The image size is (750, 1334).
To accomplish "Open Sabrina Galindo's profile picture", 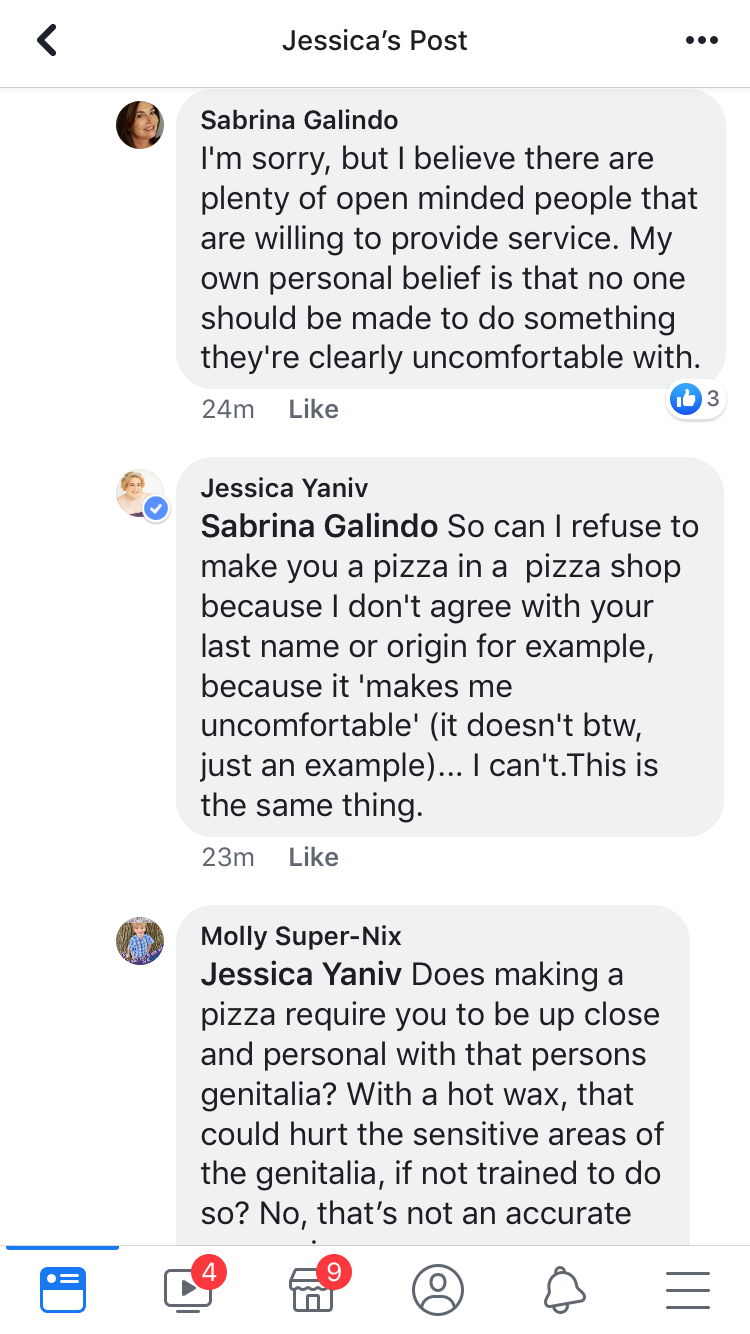I will (x=140, y=125).
